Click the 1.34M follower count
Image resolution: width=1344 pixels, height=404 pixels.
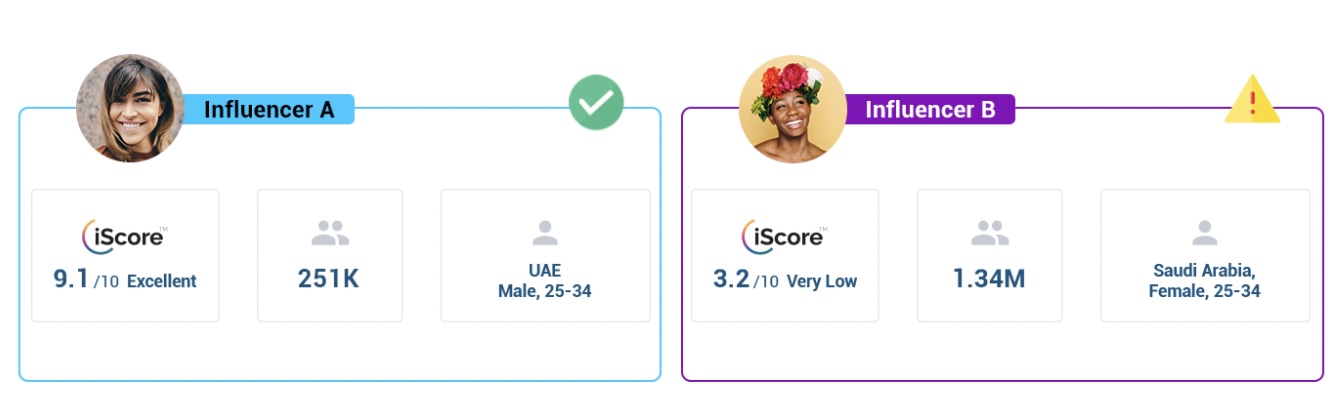(x=988, y=279)
